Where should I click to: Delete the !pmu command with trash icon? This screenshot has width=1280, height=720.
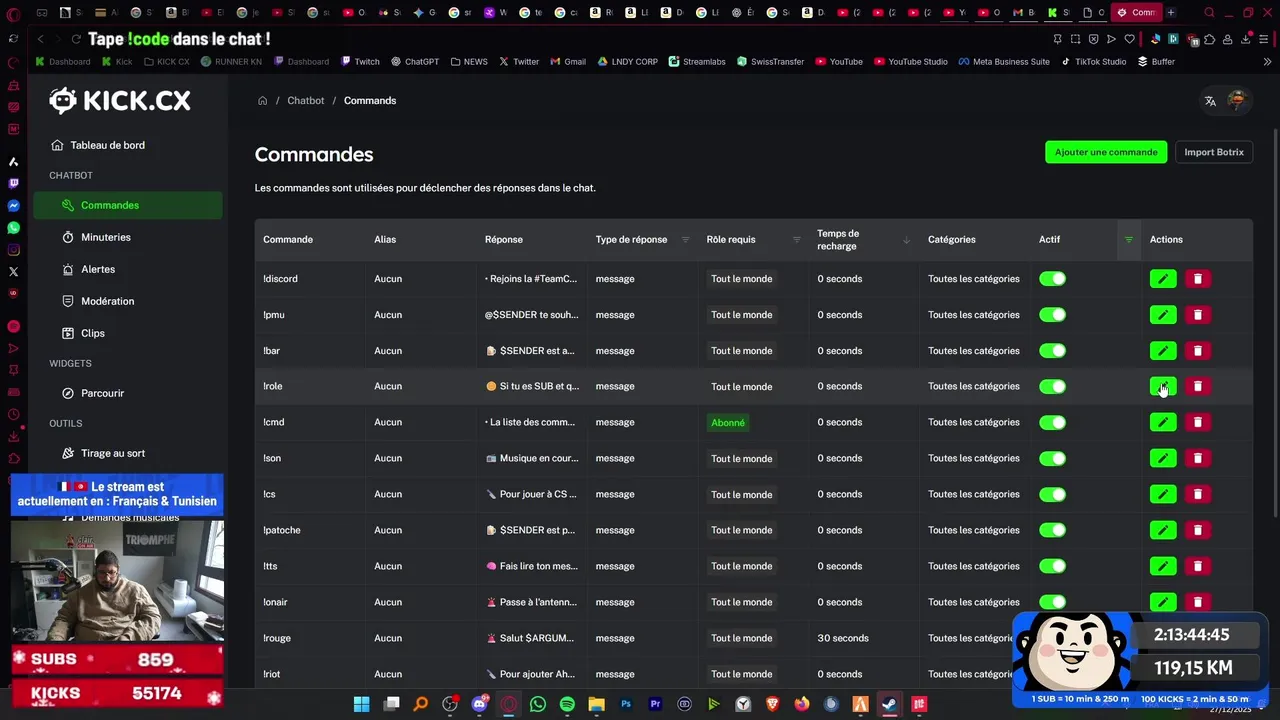pyautogui.click(x=1197, y=315)
